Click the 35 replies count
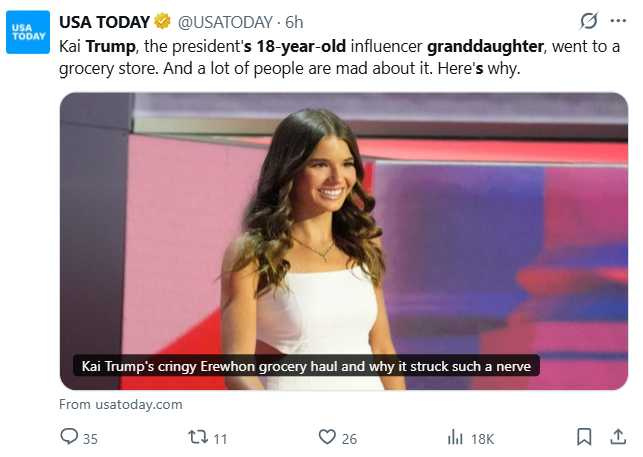Image resolution: width=643 pixels, height=457 pixels. 90,438
